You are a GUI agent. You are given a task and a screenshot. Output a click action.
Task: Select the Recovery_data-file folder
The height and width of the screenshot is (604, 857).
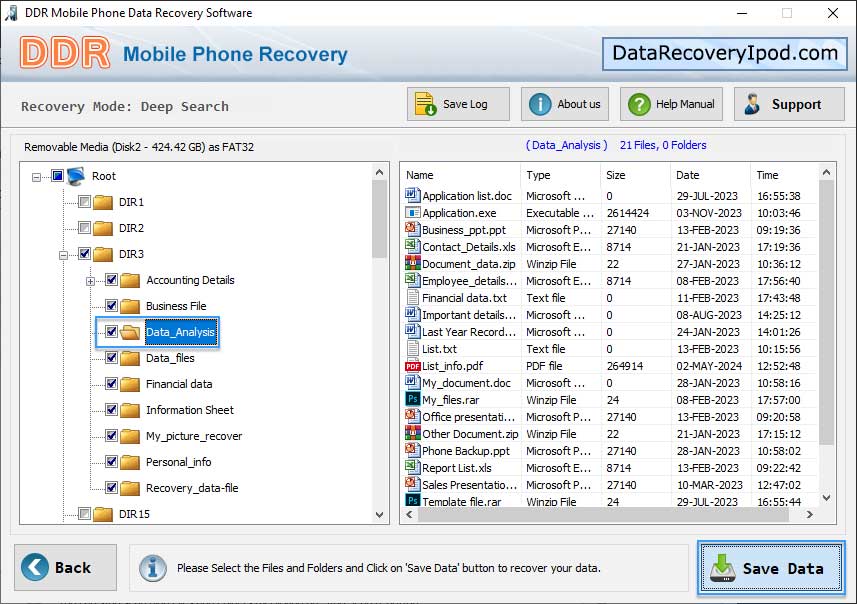tap(192, 488)
